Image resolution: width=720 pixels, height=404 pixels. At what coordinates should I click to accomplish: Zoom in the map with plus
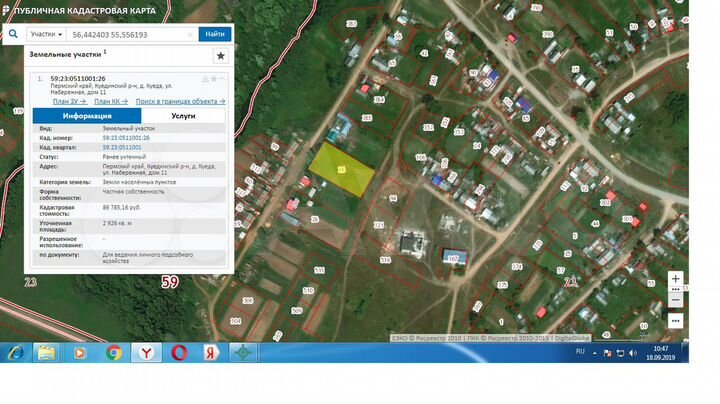click(677, 279)
